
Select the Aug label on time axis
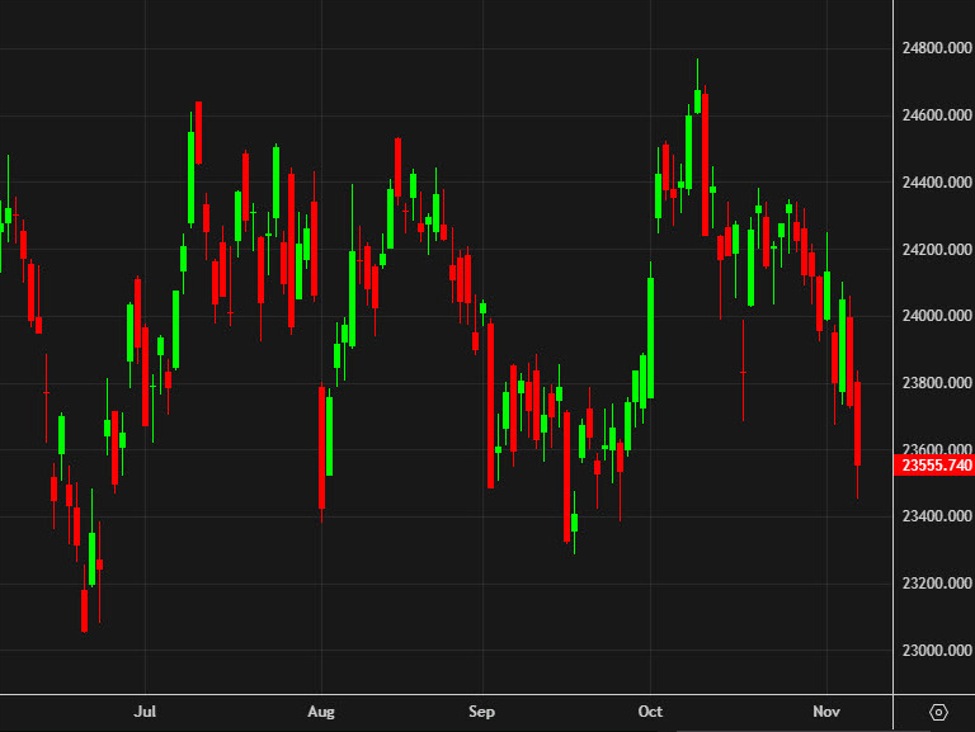[321, 711]
